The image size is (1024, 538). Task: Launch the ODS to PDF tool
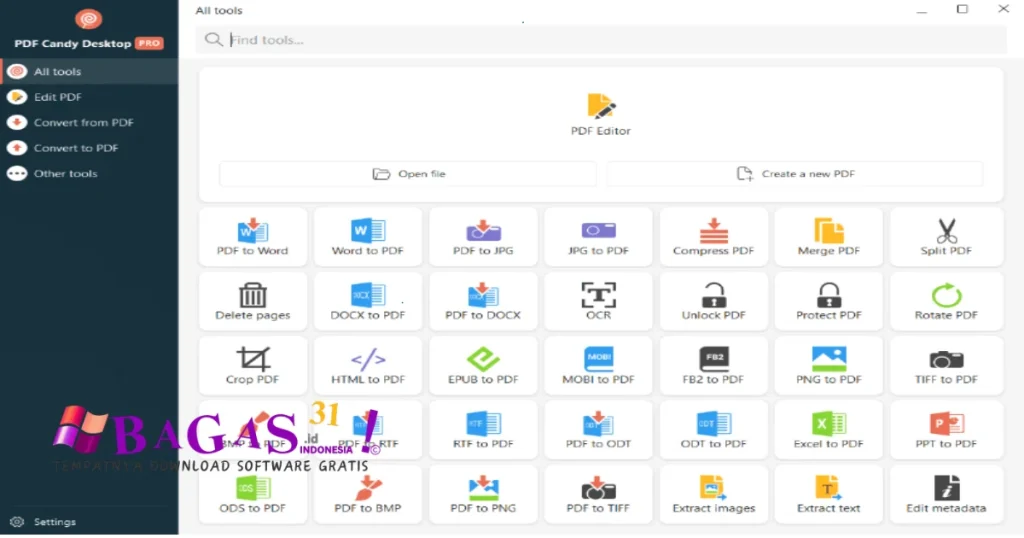253,495
